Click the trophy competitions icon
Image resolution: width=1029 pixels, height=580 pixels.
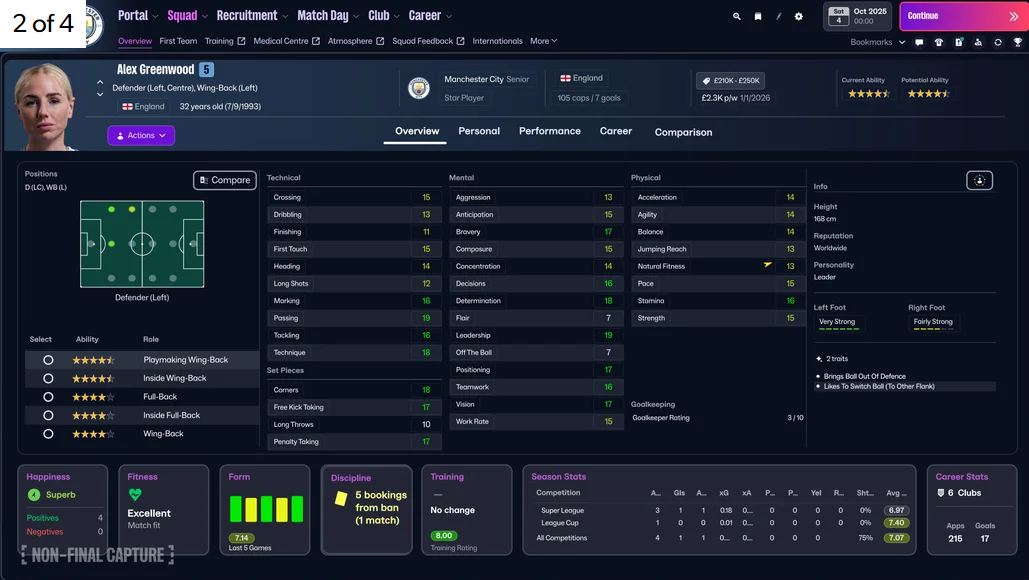tap(1017, 42)
